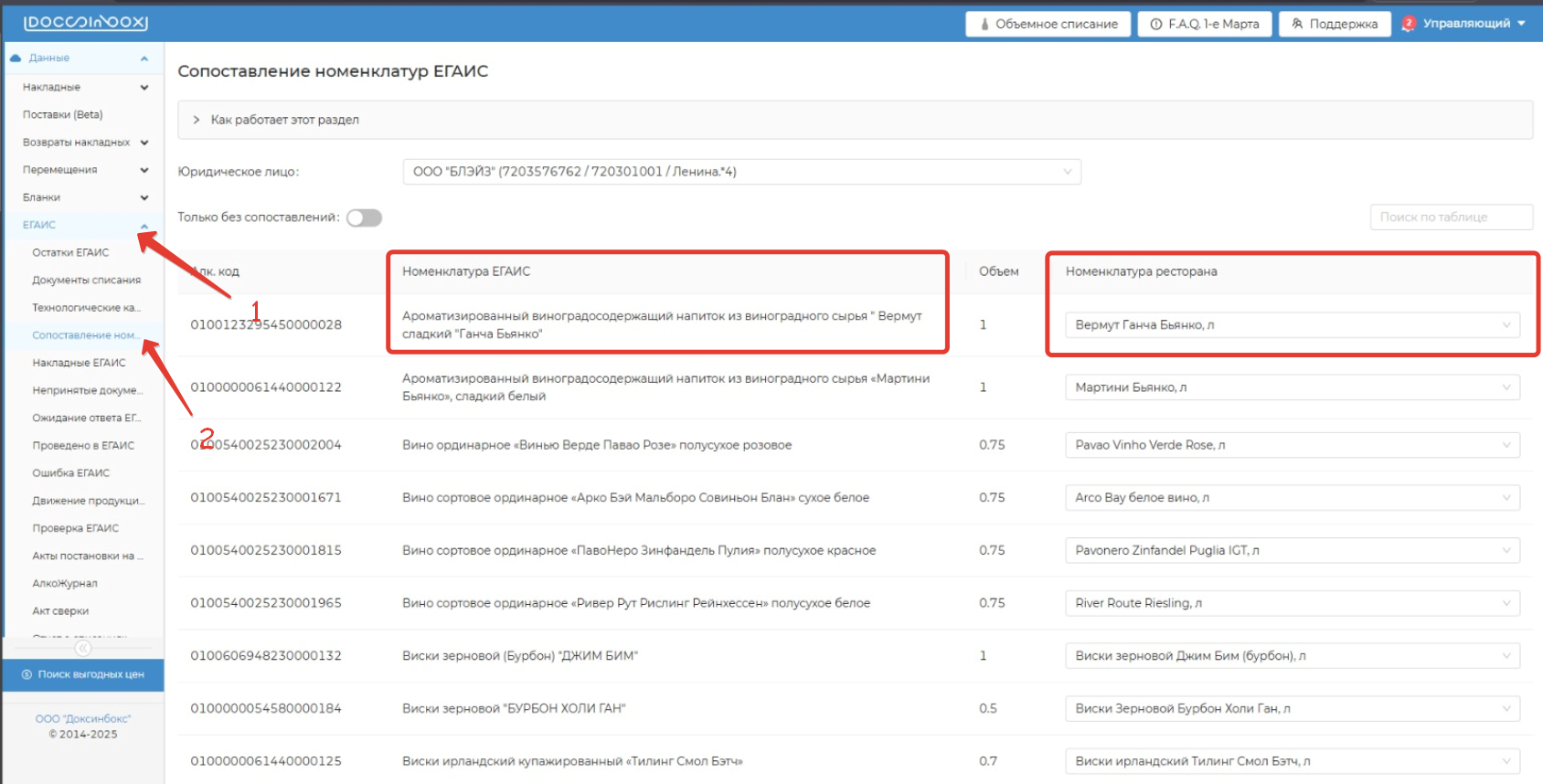Click the Поиск по таблице field

(1452, 217)
